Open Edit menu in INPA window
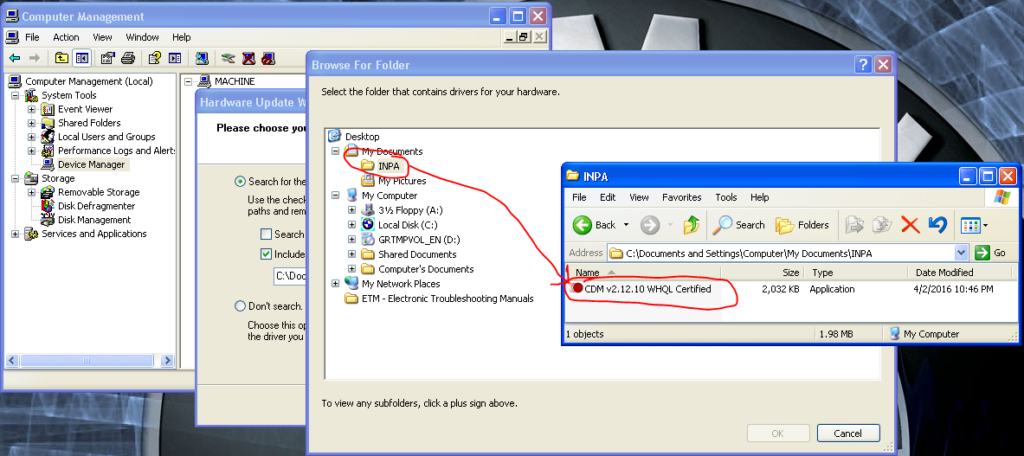 tap(607, 197)
